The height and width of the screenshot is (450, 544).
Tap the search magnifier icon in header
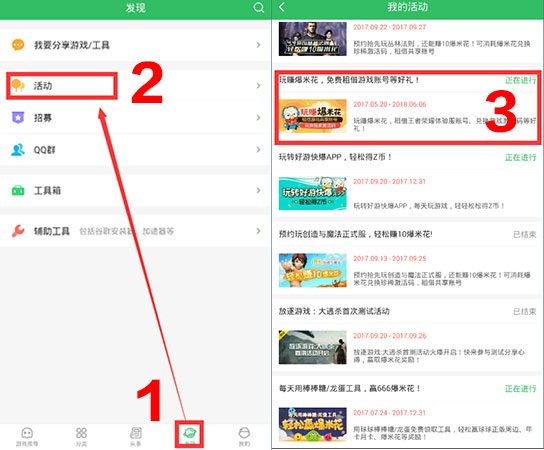(x=258, y=7)
